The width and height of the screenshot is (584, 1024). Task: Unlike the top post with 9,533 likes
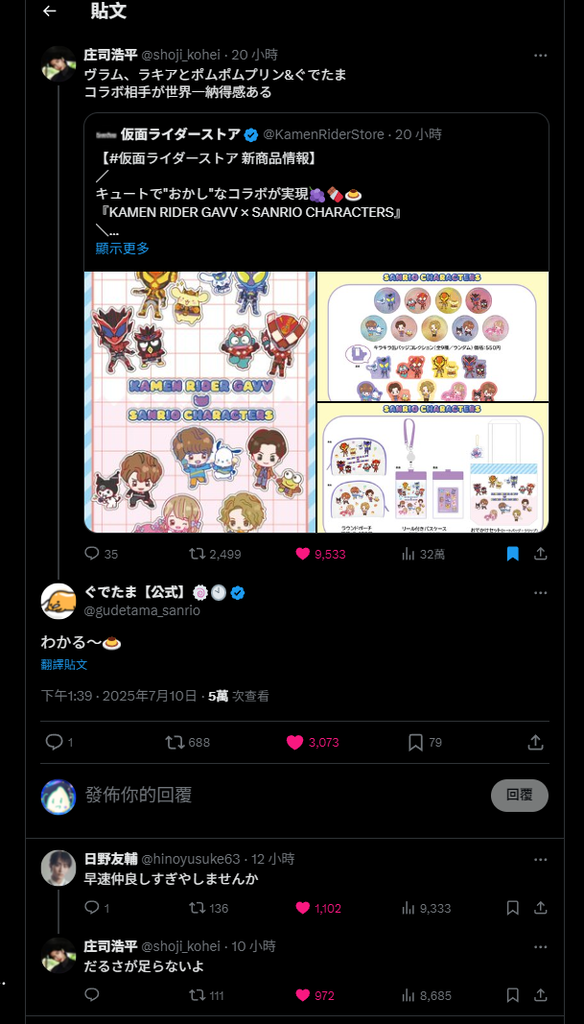[x=302, y=554]
